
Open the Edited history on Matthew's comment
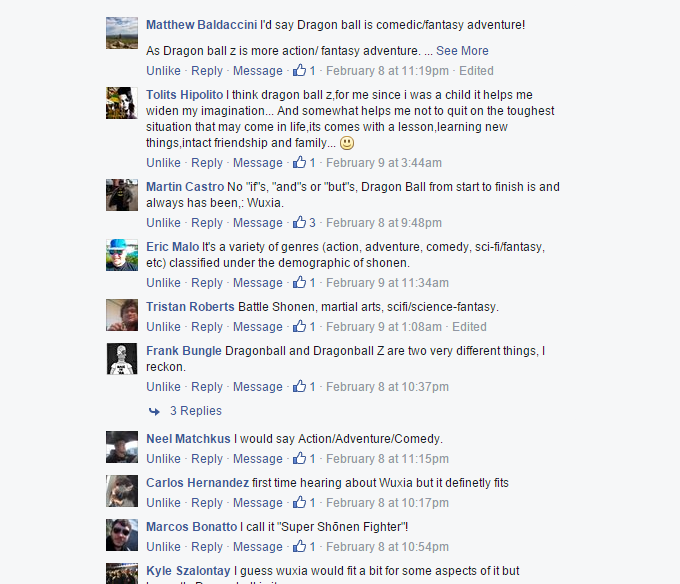[x=476, y=71]
